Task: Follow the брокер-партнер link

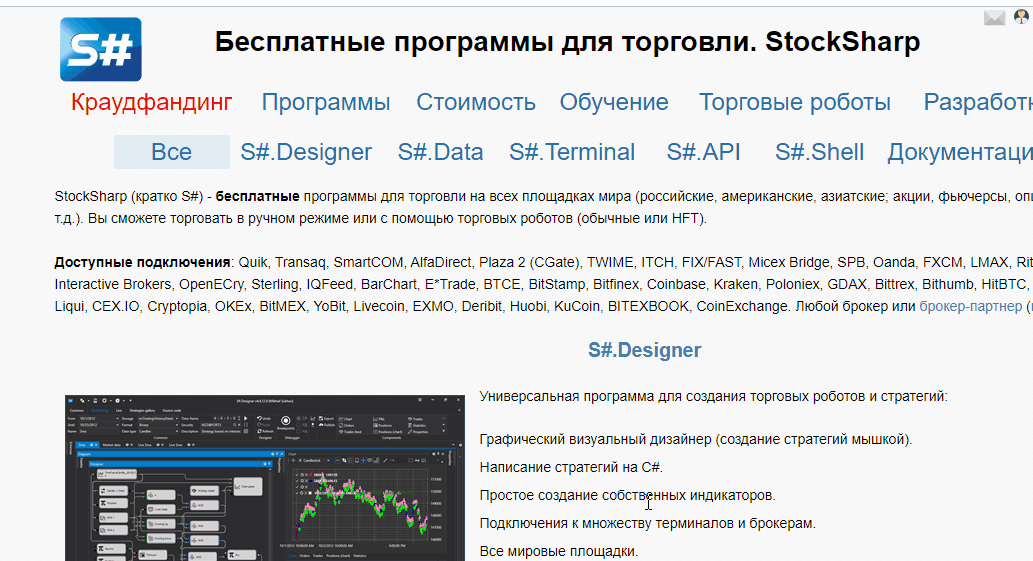Action: (970, 306)
